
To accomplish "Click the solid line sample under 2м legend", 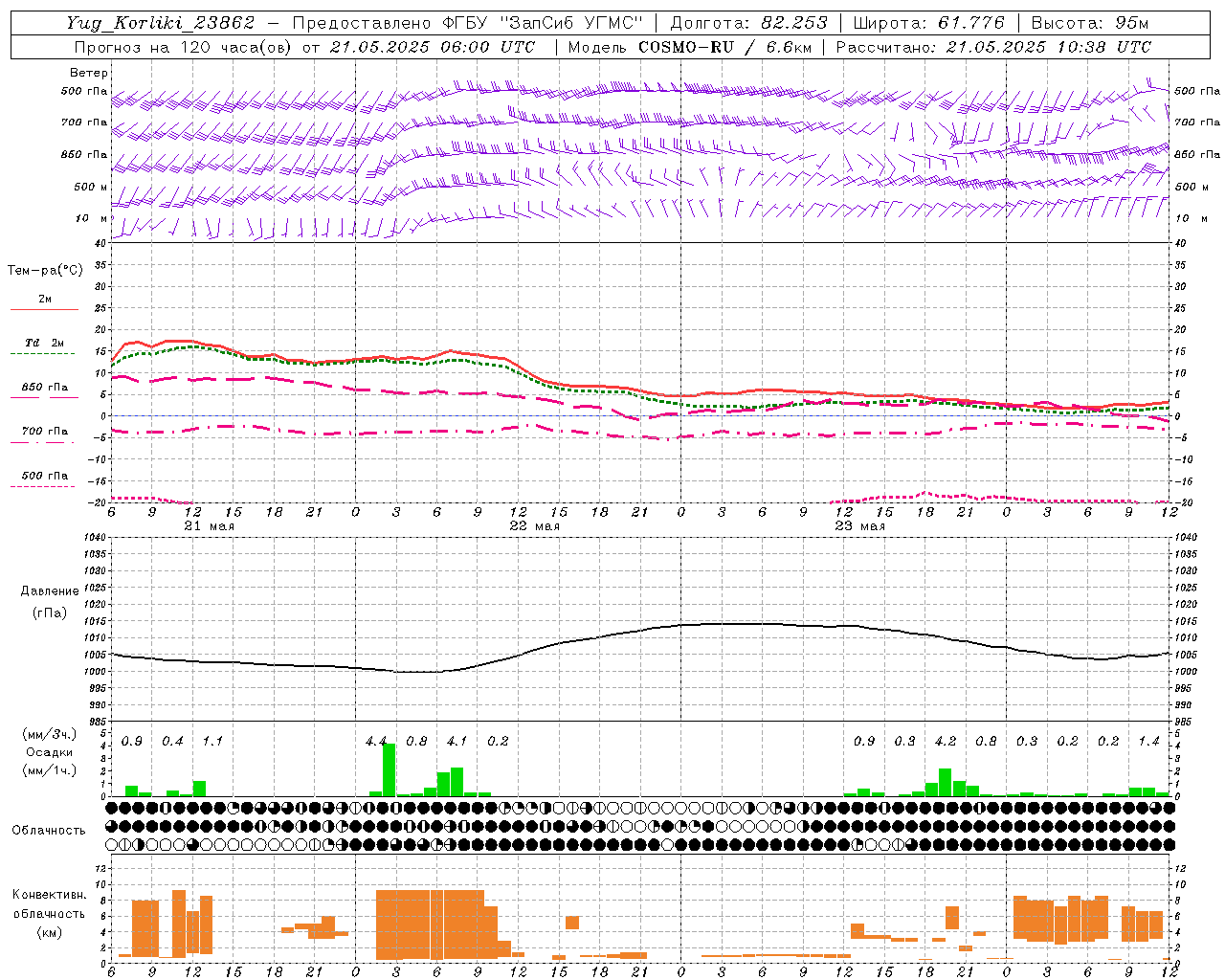I will pos(44,309).
